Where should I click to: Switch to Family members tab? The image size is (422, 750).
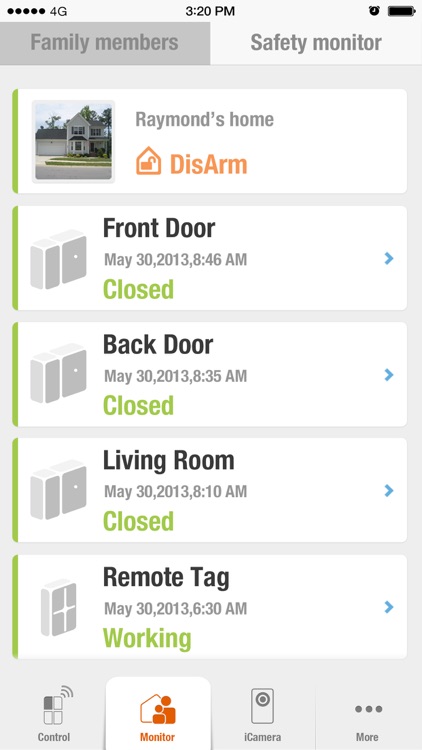click(105, 43)
